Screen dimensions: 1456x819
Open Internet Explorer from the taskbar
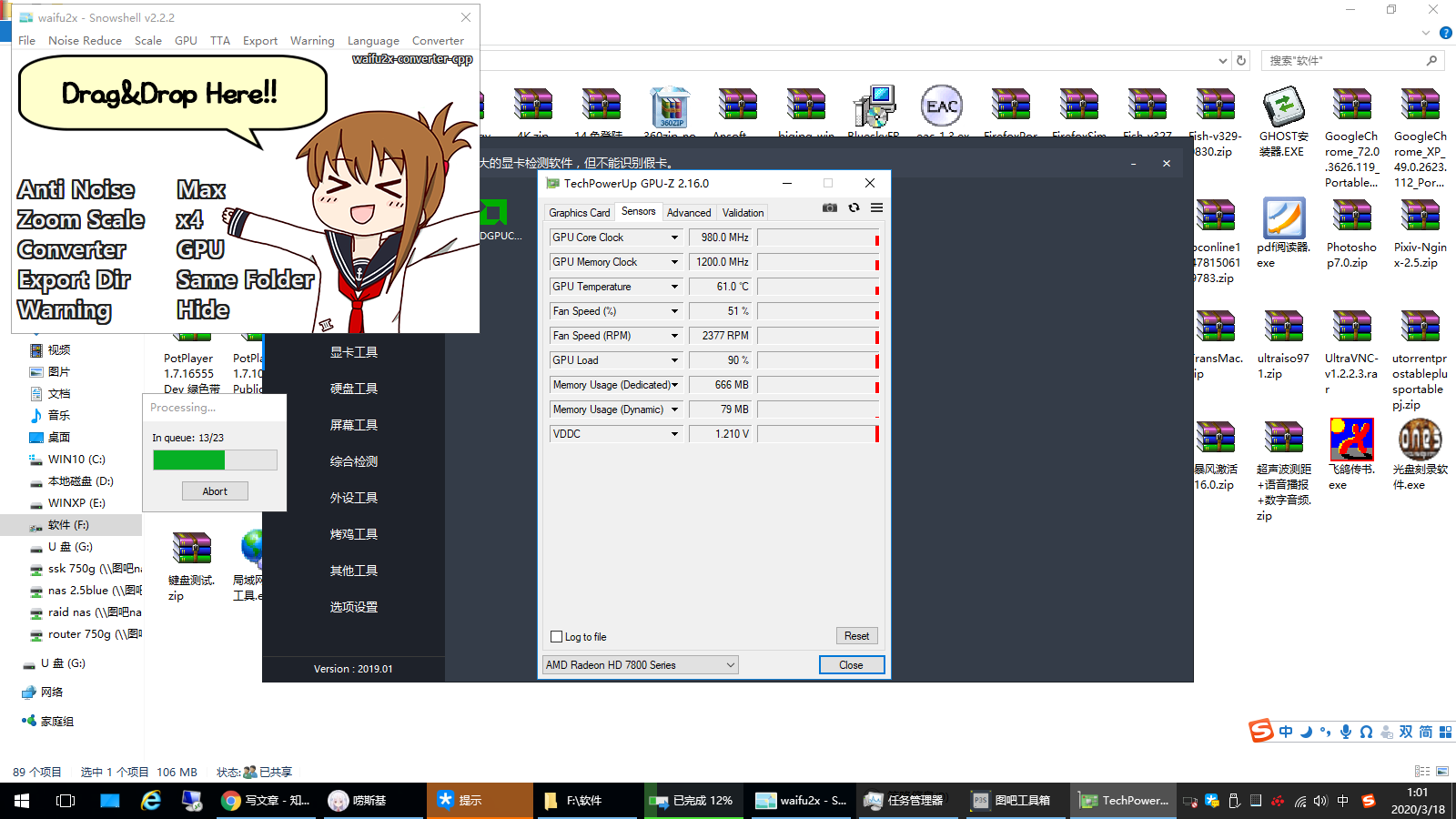click(x=151, y=801)
